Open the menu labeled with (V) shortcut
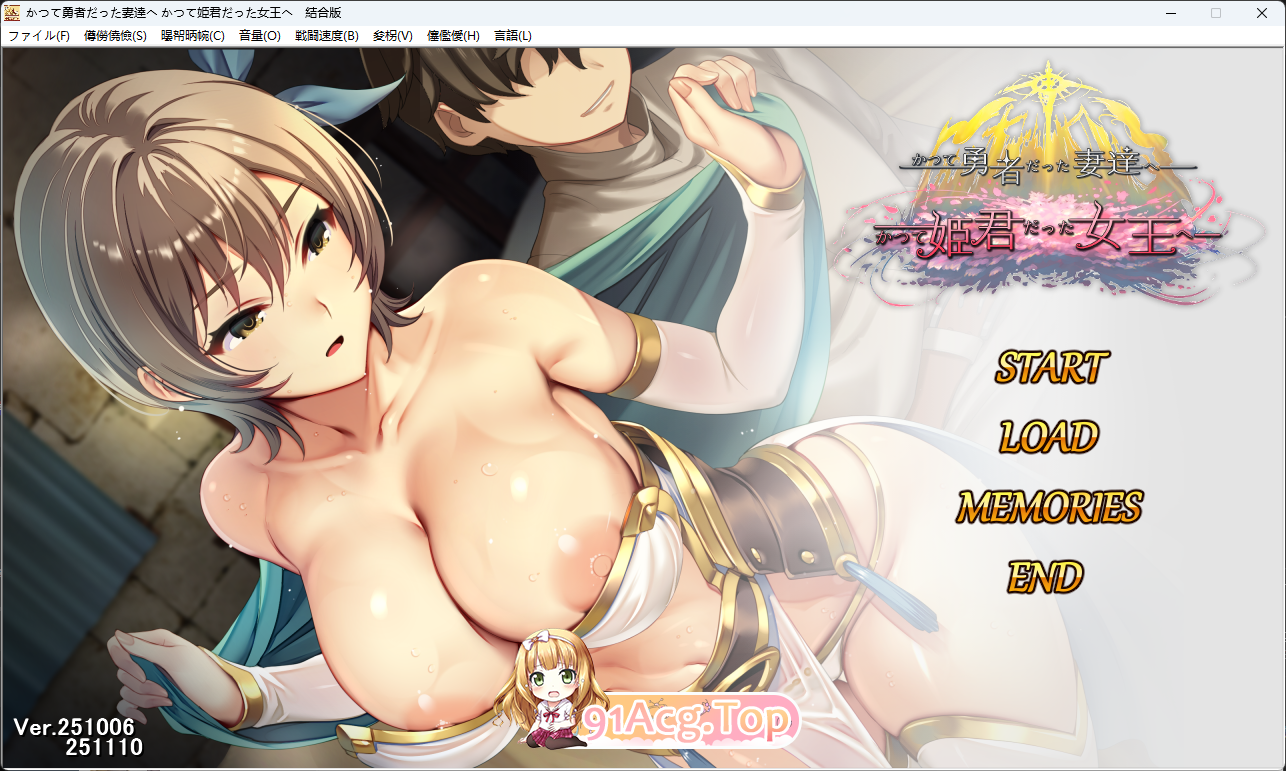Viewport: 1286px width, 771px height. coord(392,36)
